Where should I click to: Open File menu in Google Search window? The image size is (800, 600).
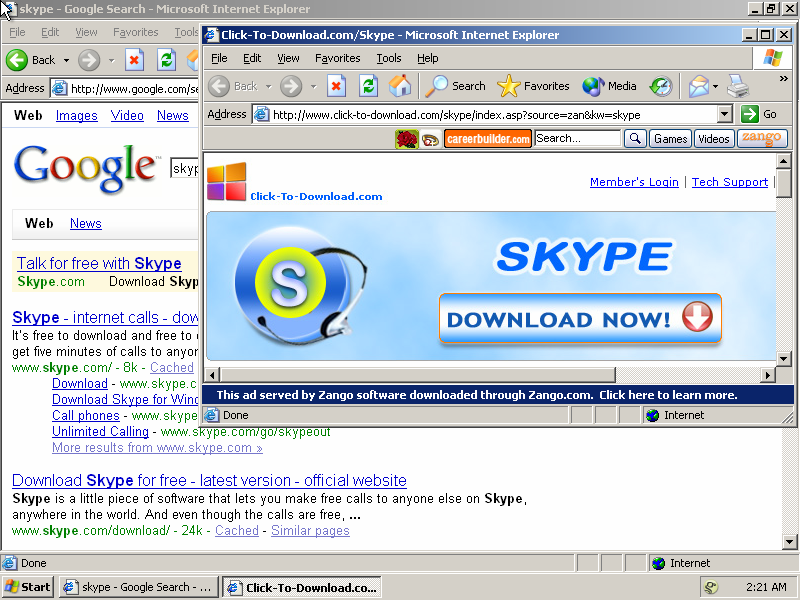pyautogui.click(x=17, y=32)
